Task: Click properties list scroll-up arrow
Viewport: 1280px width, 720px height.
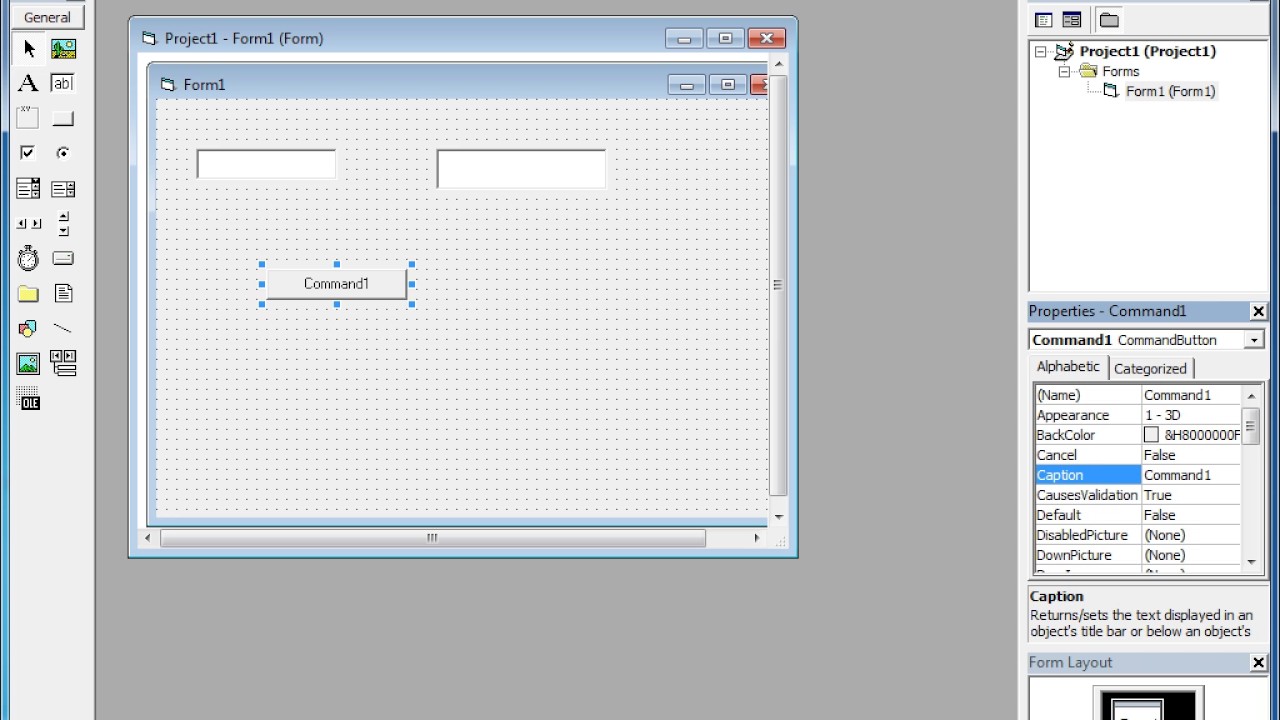Action: pyautogui.click(x=1251, y=396)
